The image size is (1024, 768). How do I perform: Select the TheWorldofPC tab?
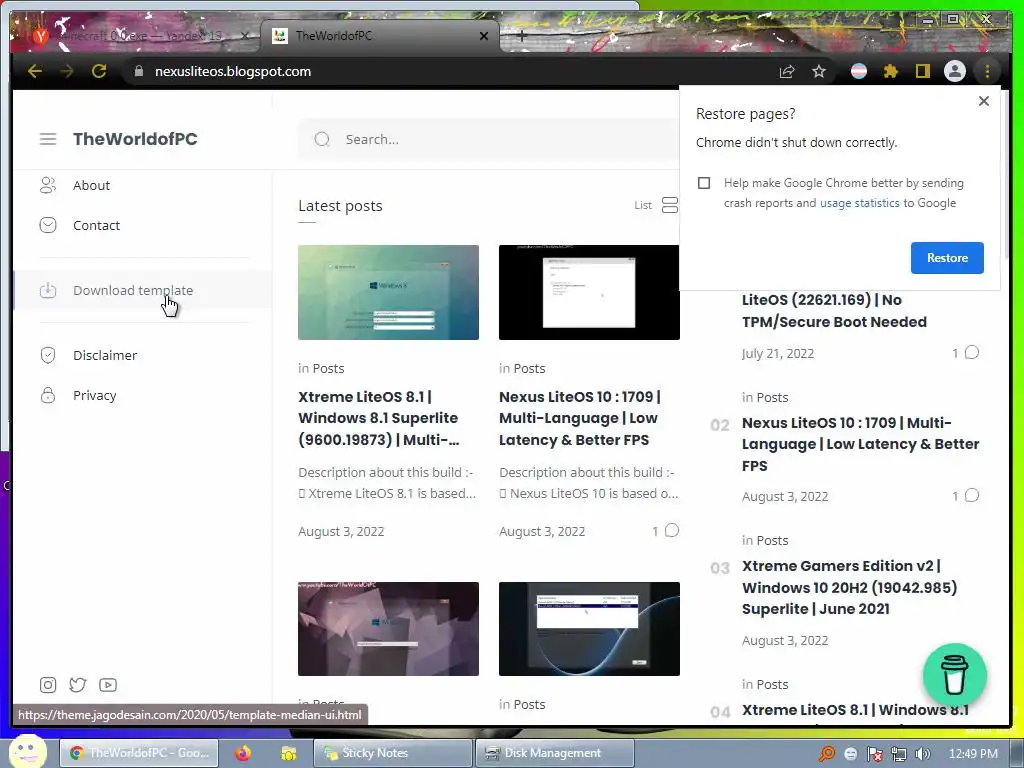tap(379, 36)
